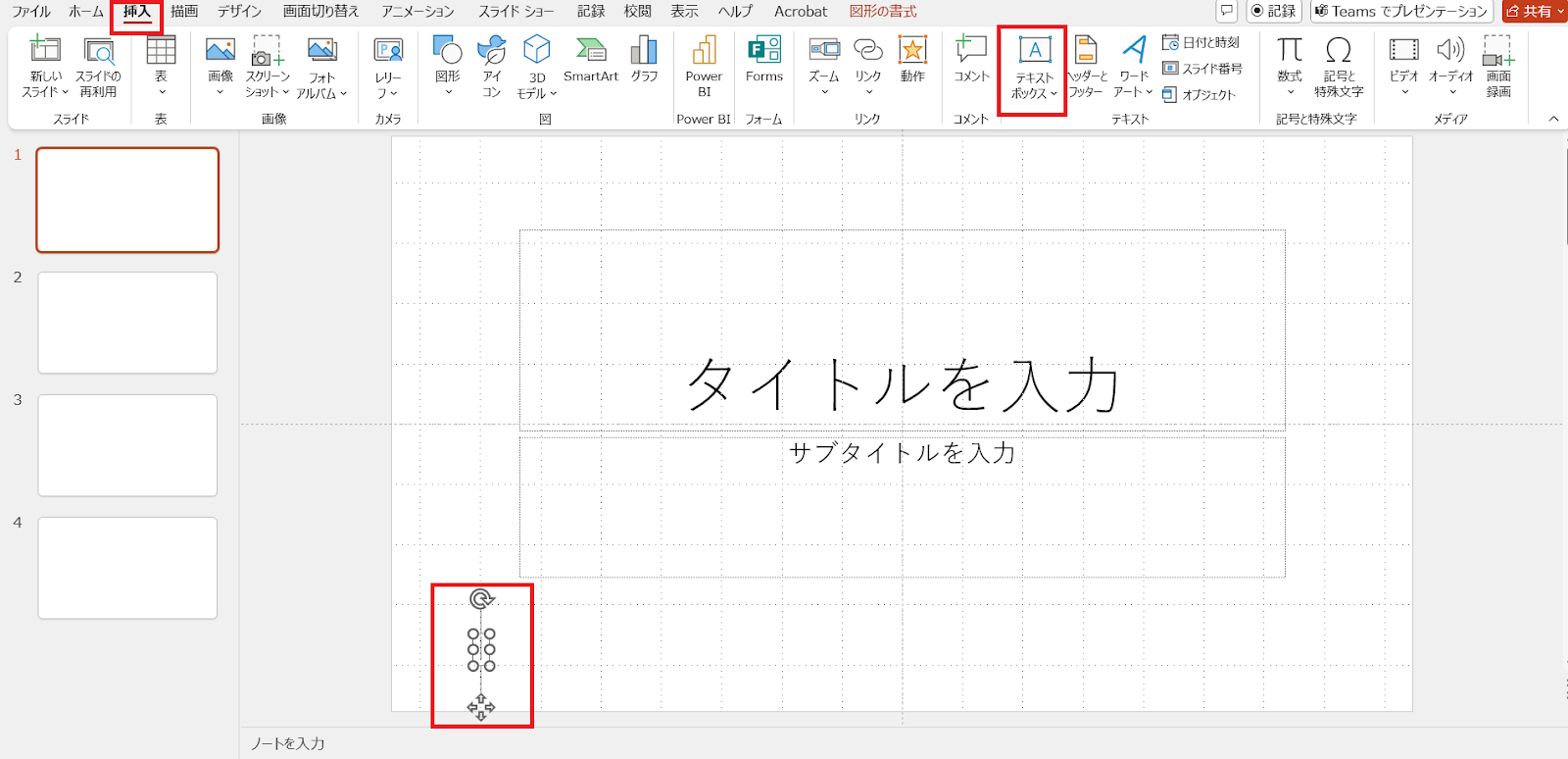1568x759 pixels.
Task: Insert a Power BI report
Action: (704, 67)
